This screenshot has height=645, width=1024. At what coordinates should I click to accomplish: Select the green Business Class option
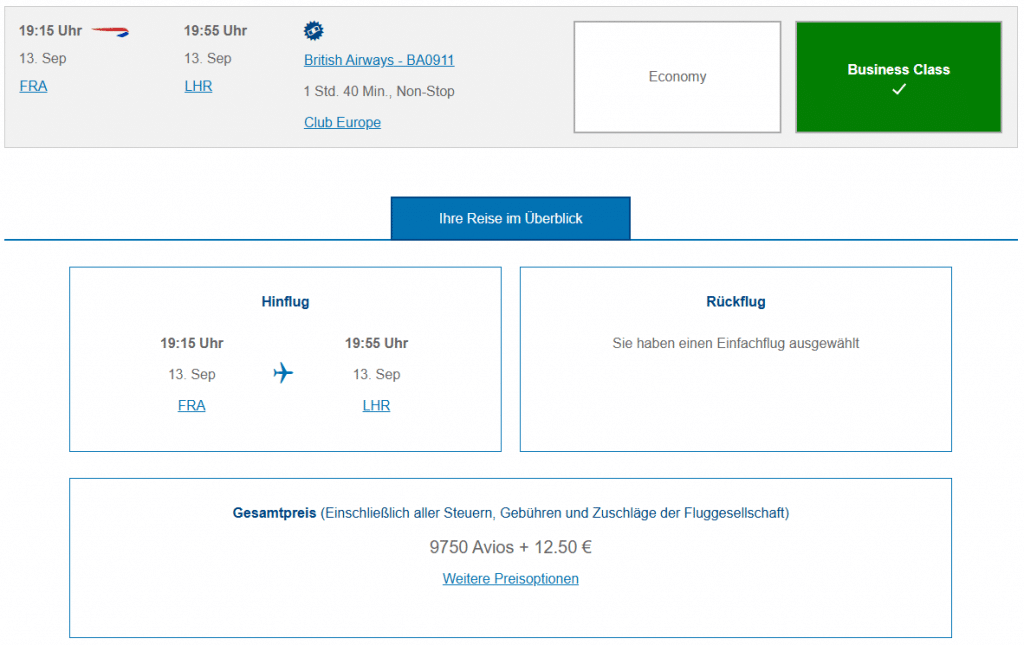click(898, 77)
